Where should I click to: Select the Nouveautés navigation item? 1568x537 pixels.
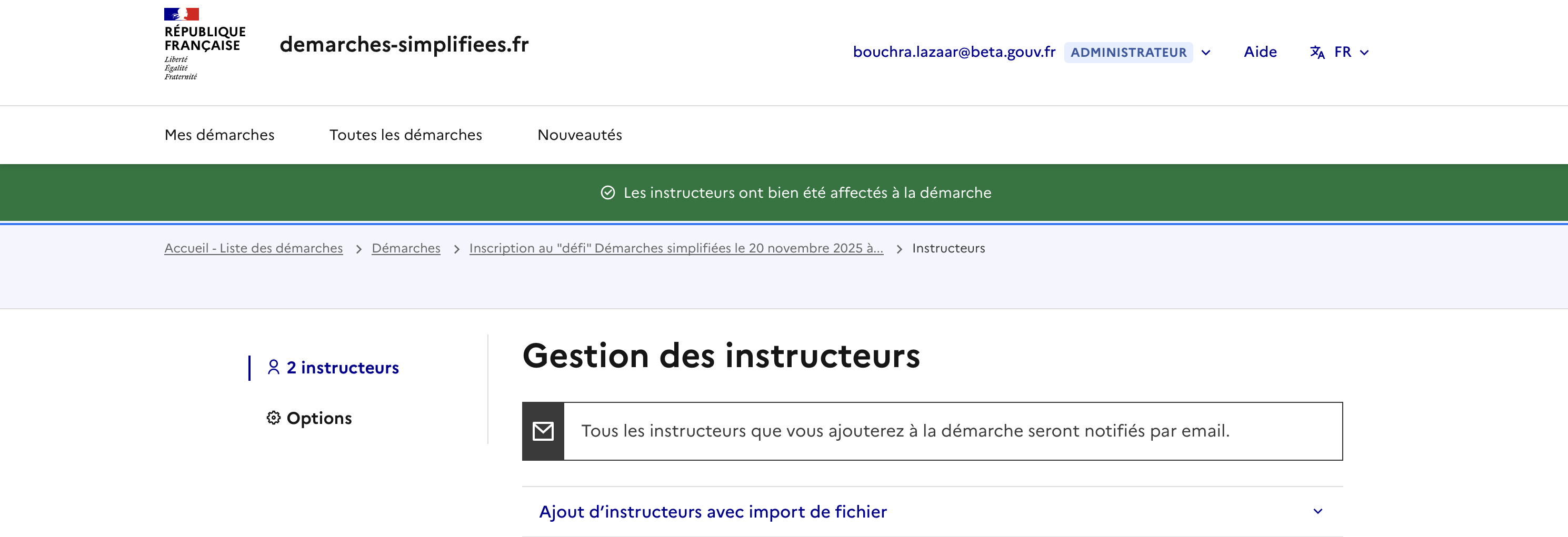click(x=580, y=135)
